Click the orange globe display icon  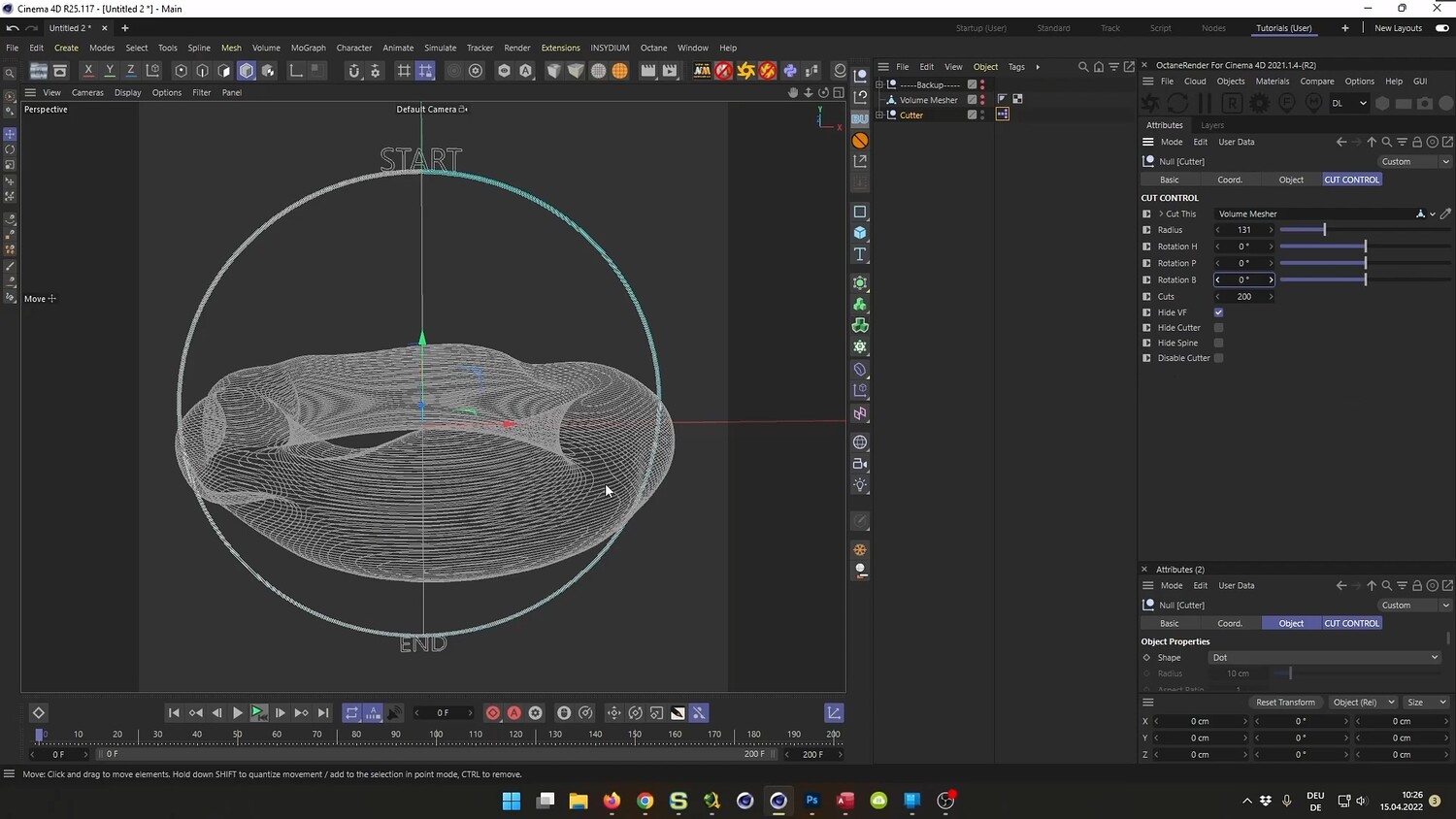pos(619,70)
